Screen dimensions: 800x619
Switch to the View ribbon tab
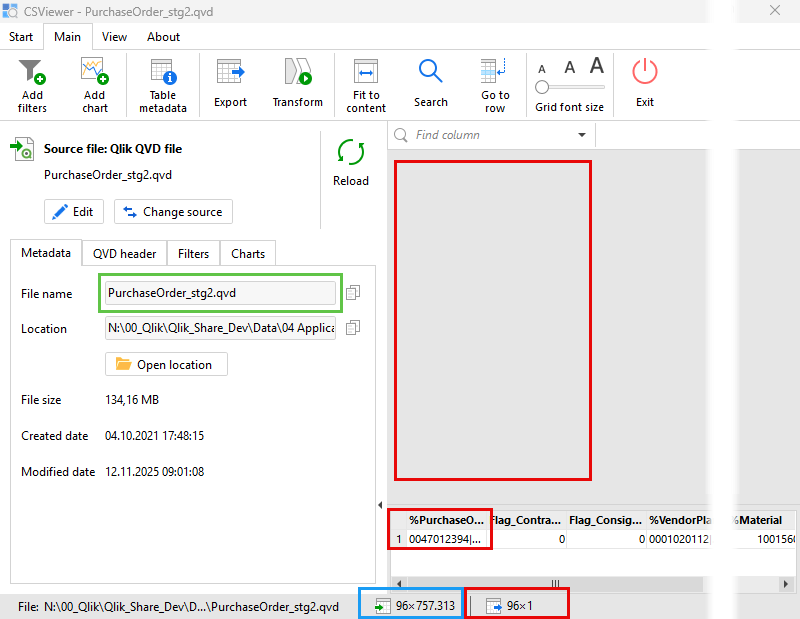[114, 37]
